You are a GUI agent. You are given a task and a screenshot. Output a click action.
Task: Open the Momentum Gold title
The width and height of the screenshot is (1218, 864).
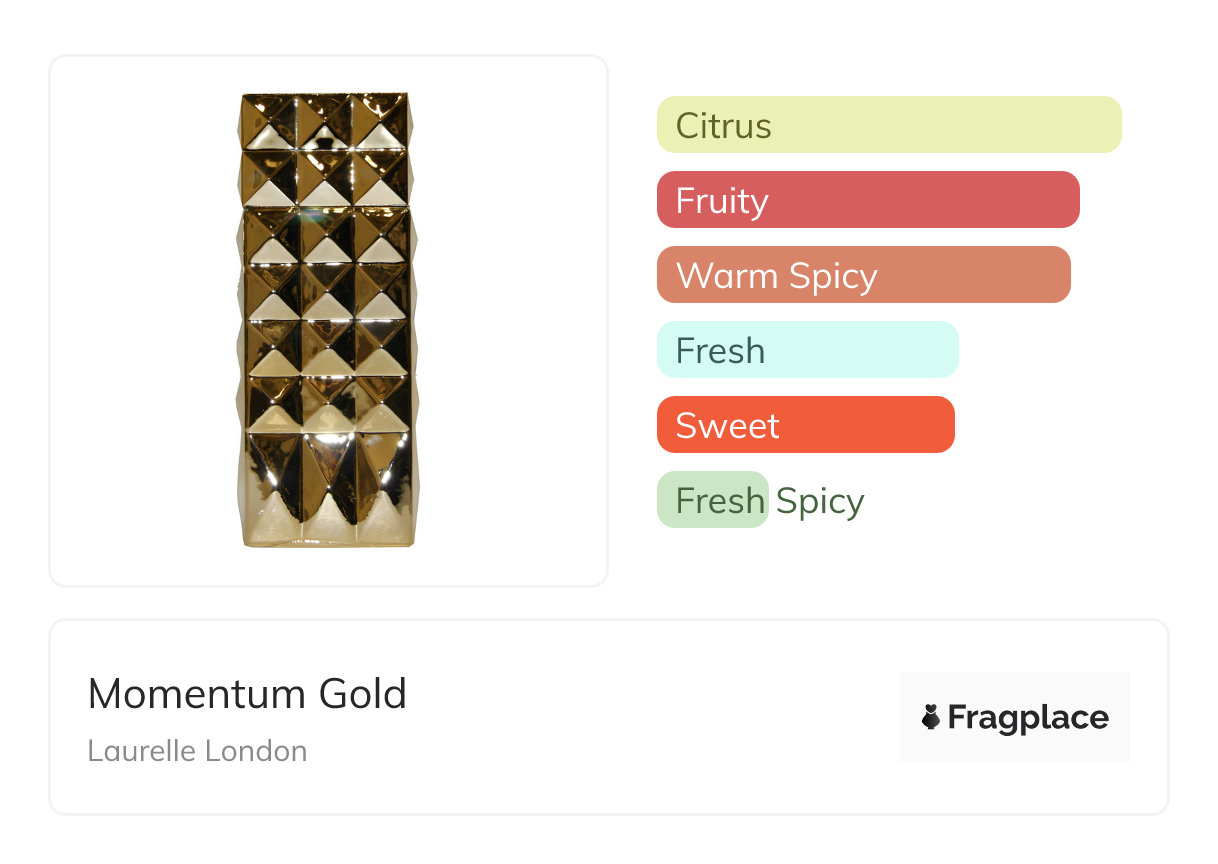click(x=247, y=694)
